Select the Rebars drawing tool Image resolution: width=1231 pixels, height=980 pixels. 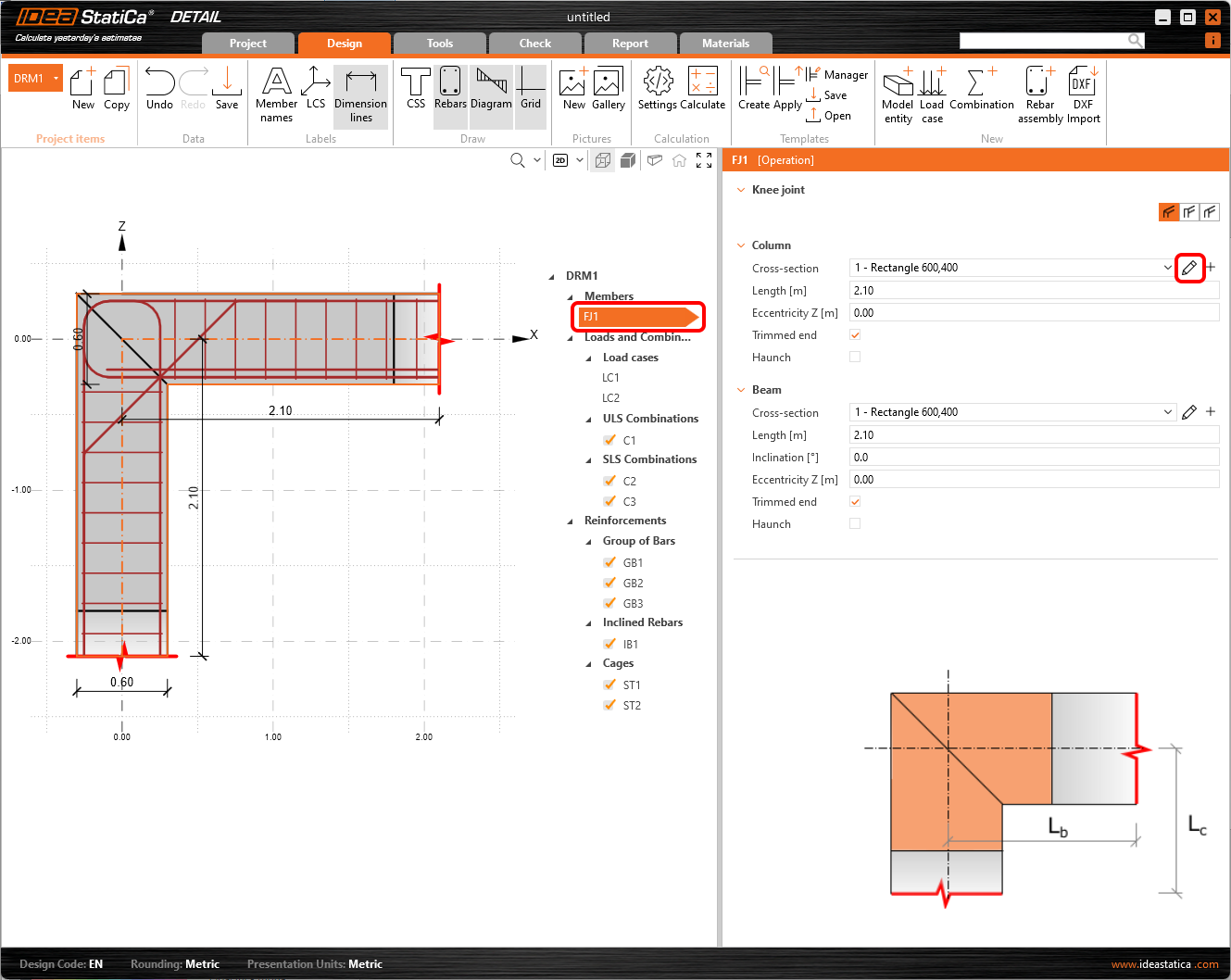click(x=450, y=90)
